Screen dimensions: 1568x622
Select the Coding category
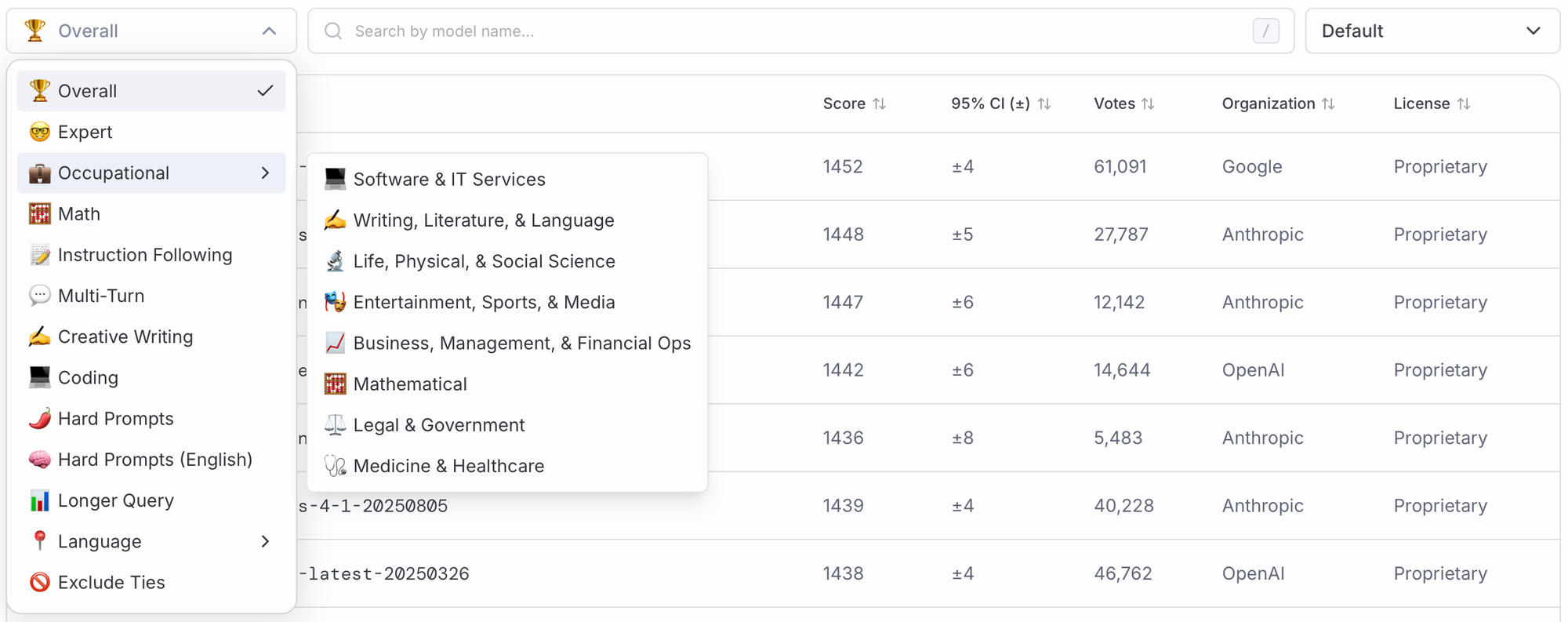point(88,378)
